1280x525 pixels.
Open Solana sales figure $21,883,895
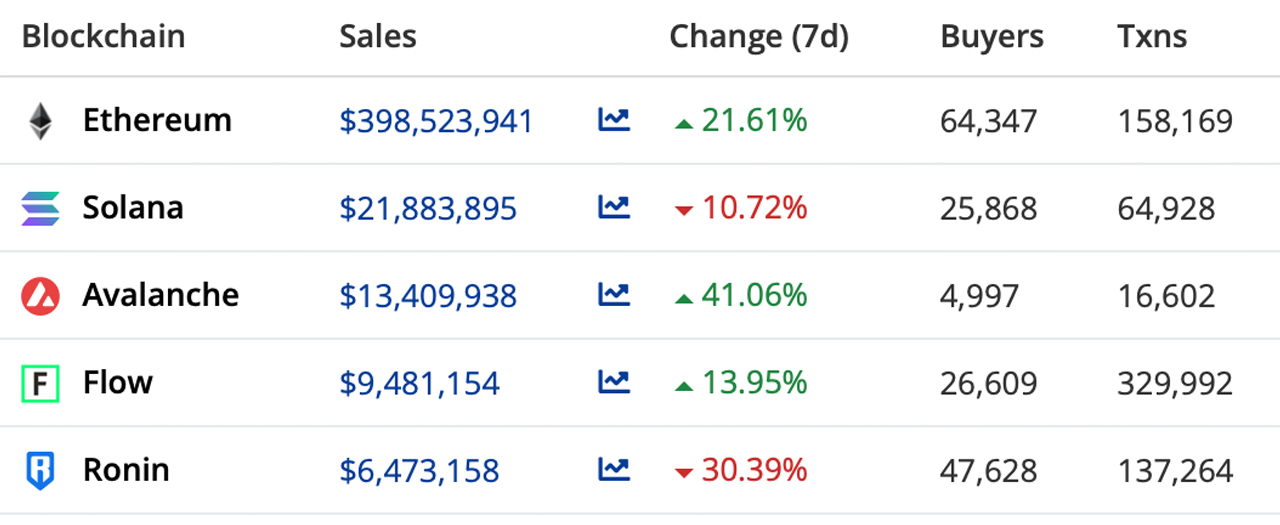[x=428, y=208]
